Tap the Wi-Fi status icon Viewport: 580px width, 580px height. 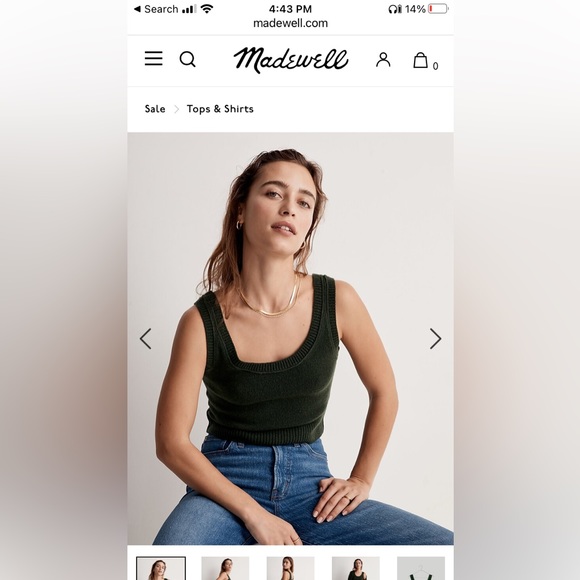point(207,9)
